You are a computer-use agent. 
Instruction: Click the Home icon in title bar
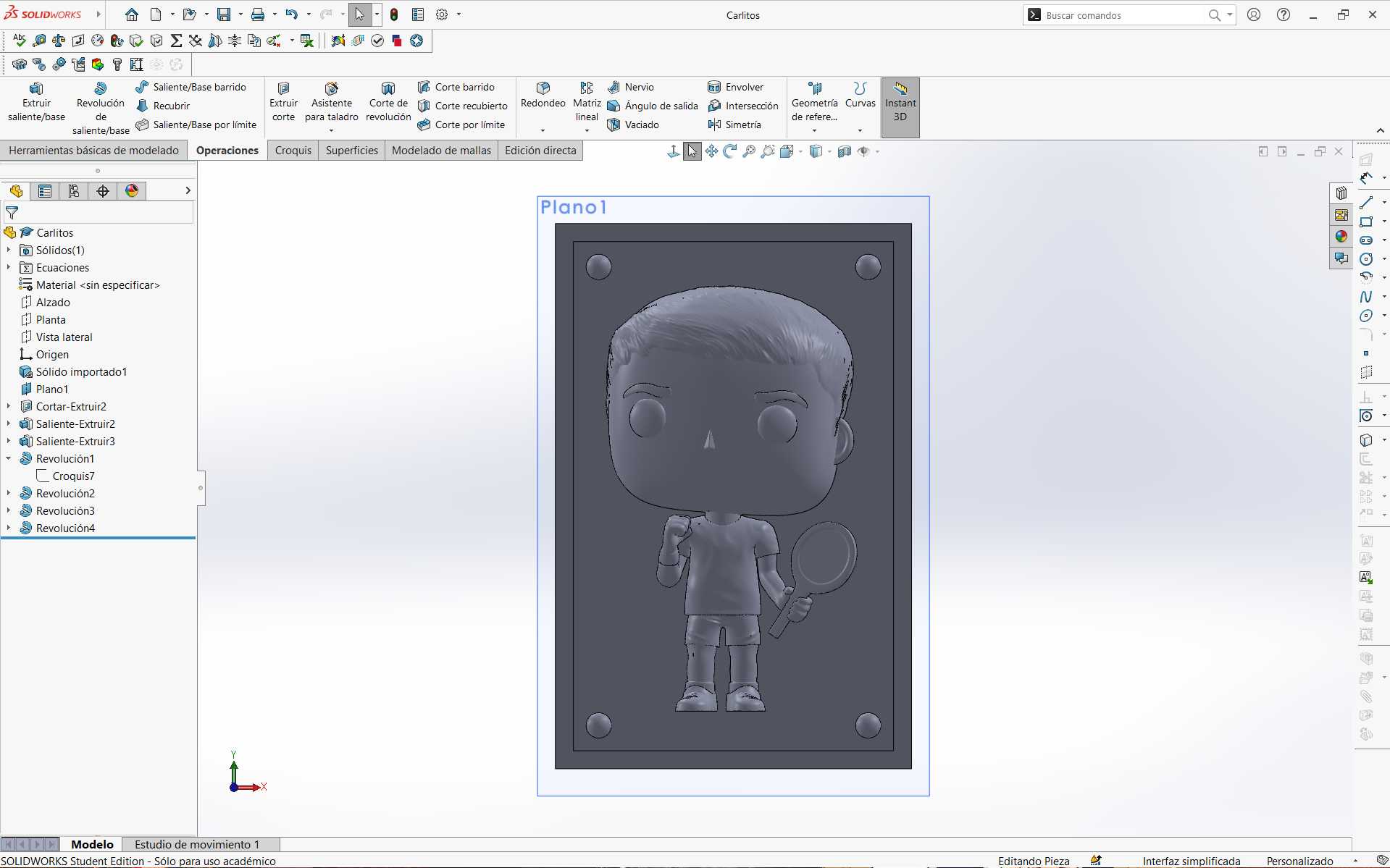(131, 14)
